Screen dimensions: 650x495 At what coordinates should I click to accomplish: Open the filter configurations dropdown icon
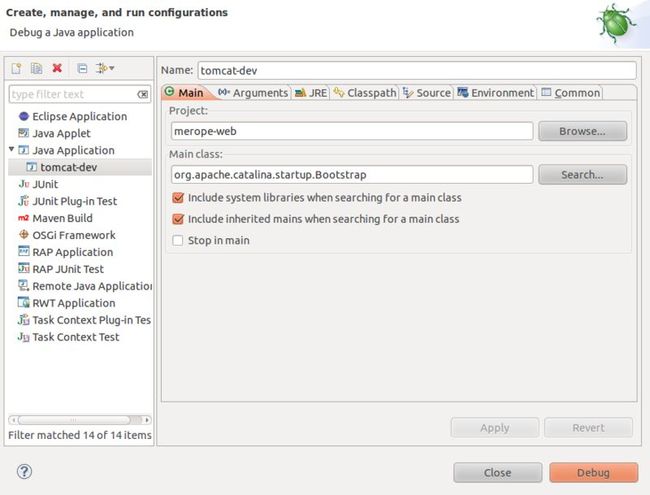coord(105,68)
